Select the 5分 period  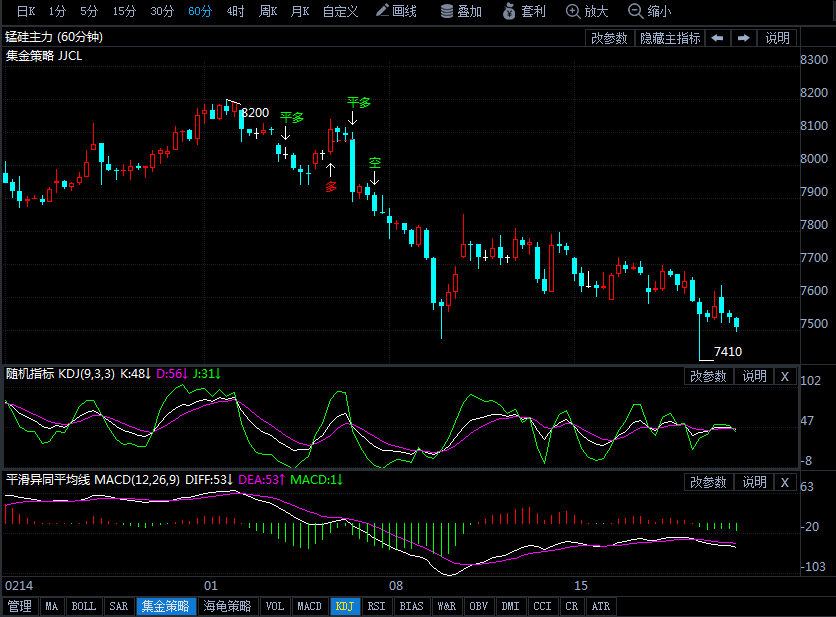[89, 11]
